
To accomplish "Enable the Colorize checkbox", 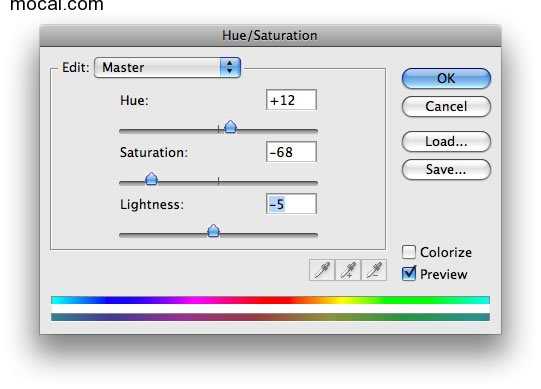I will [409, 252].
